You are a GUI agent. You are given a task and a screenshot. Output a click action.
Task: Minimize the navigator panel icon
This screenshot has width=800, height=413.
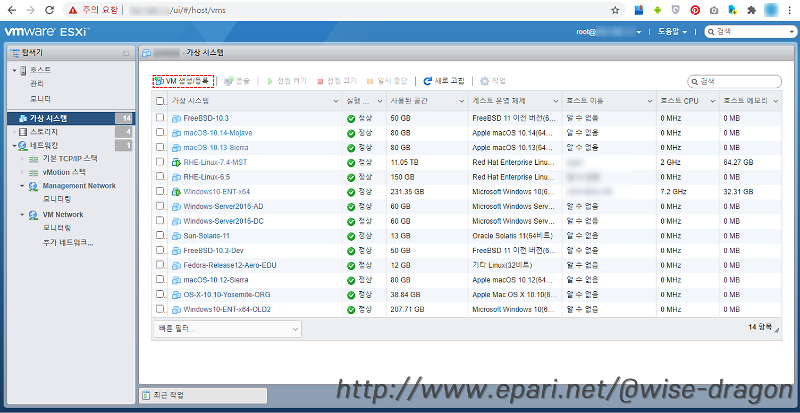coord(126,53)
